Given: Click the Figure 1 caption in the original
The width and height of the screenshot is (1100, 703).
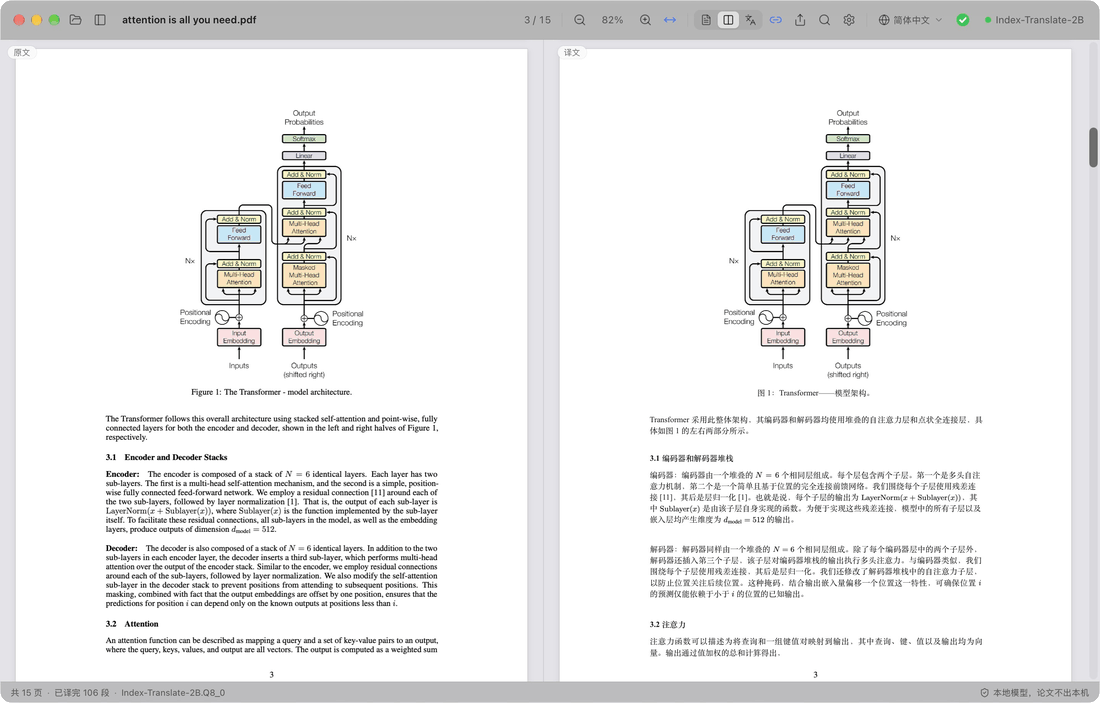Looking at the screenshot, I should click(x=271, y=392).
